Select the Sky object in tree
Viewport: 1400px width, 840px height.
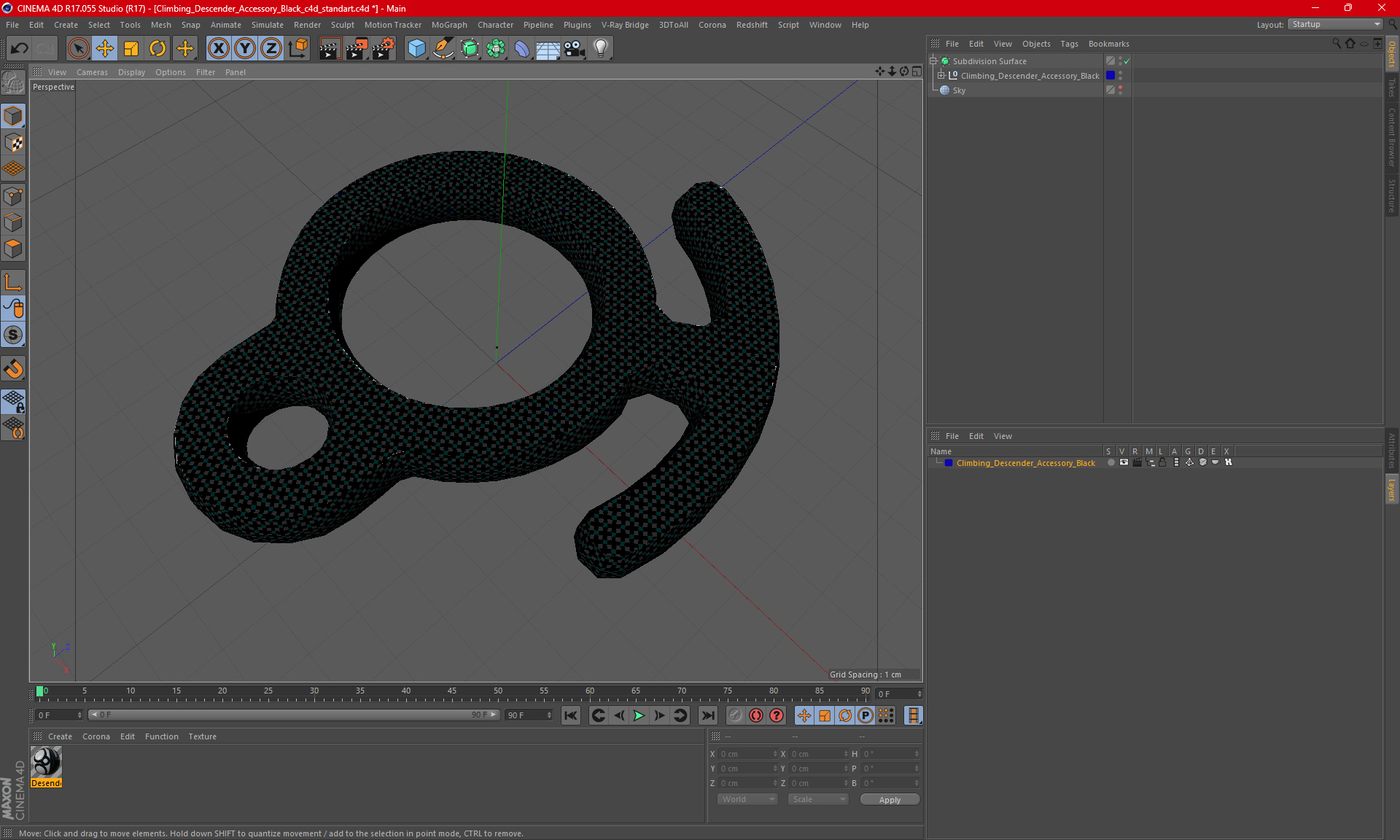point(959,90)
